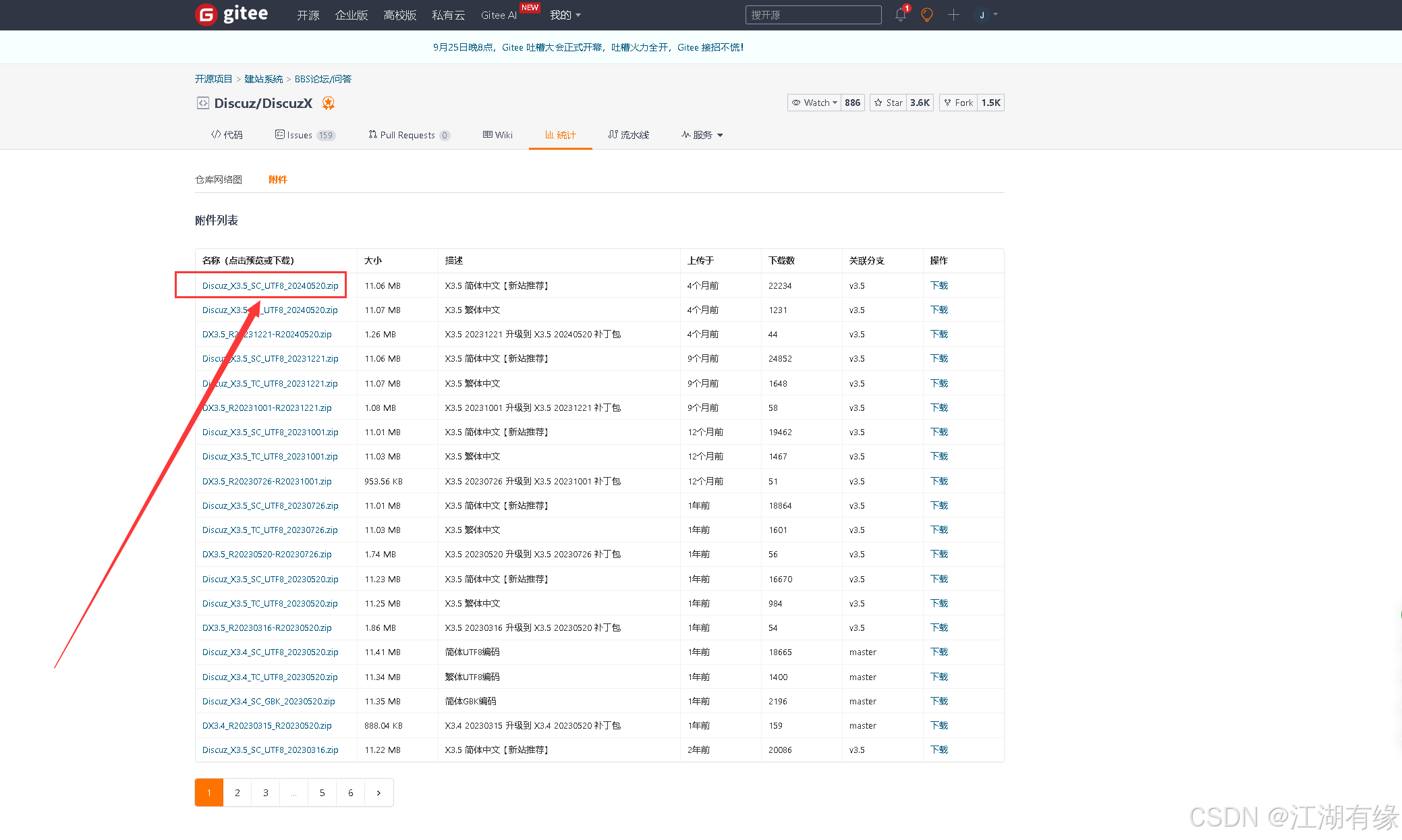Click the user avatar icon

click(982, 15)
